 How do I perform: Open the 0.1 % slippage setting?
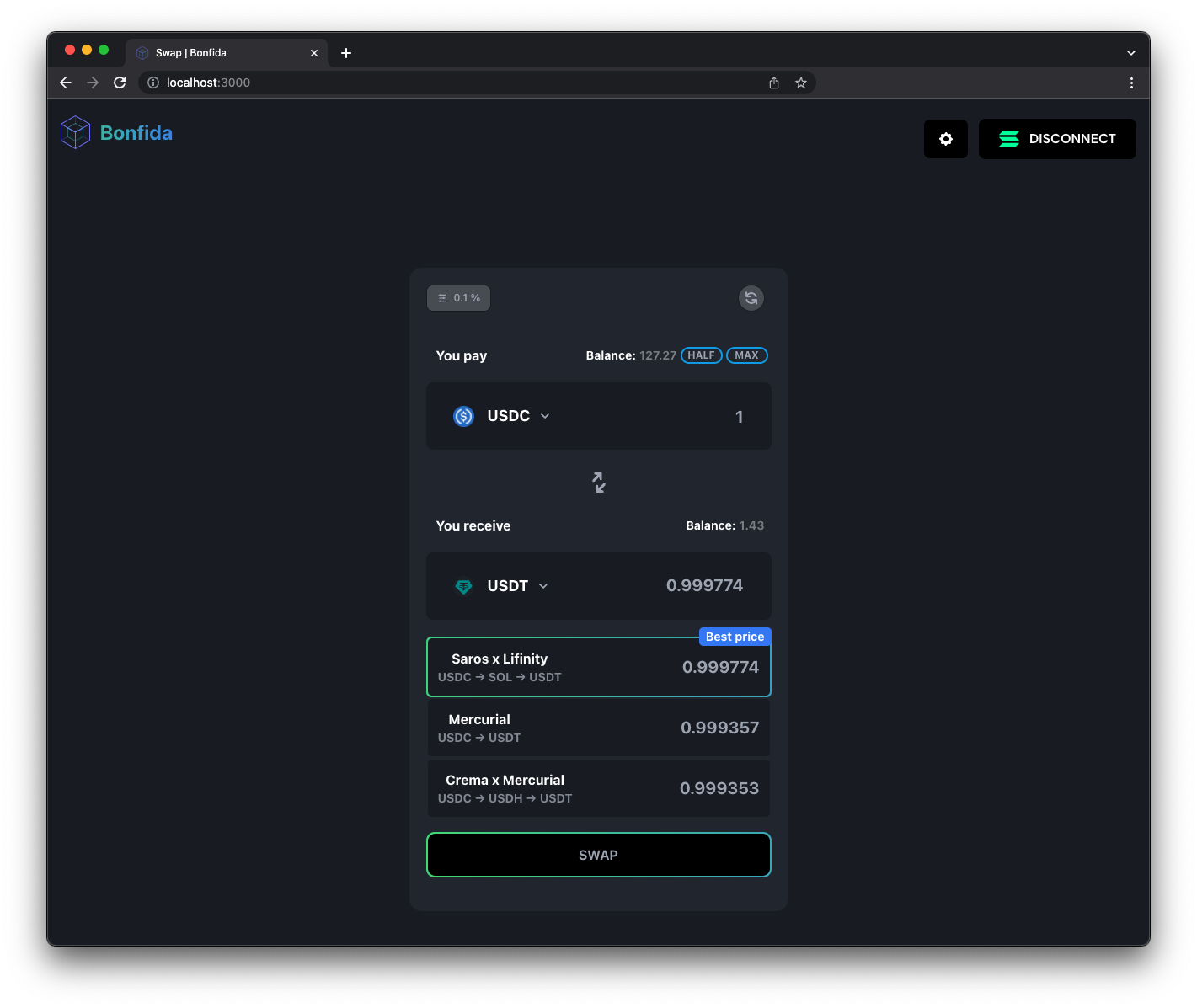(459, 298)
